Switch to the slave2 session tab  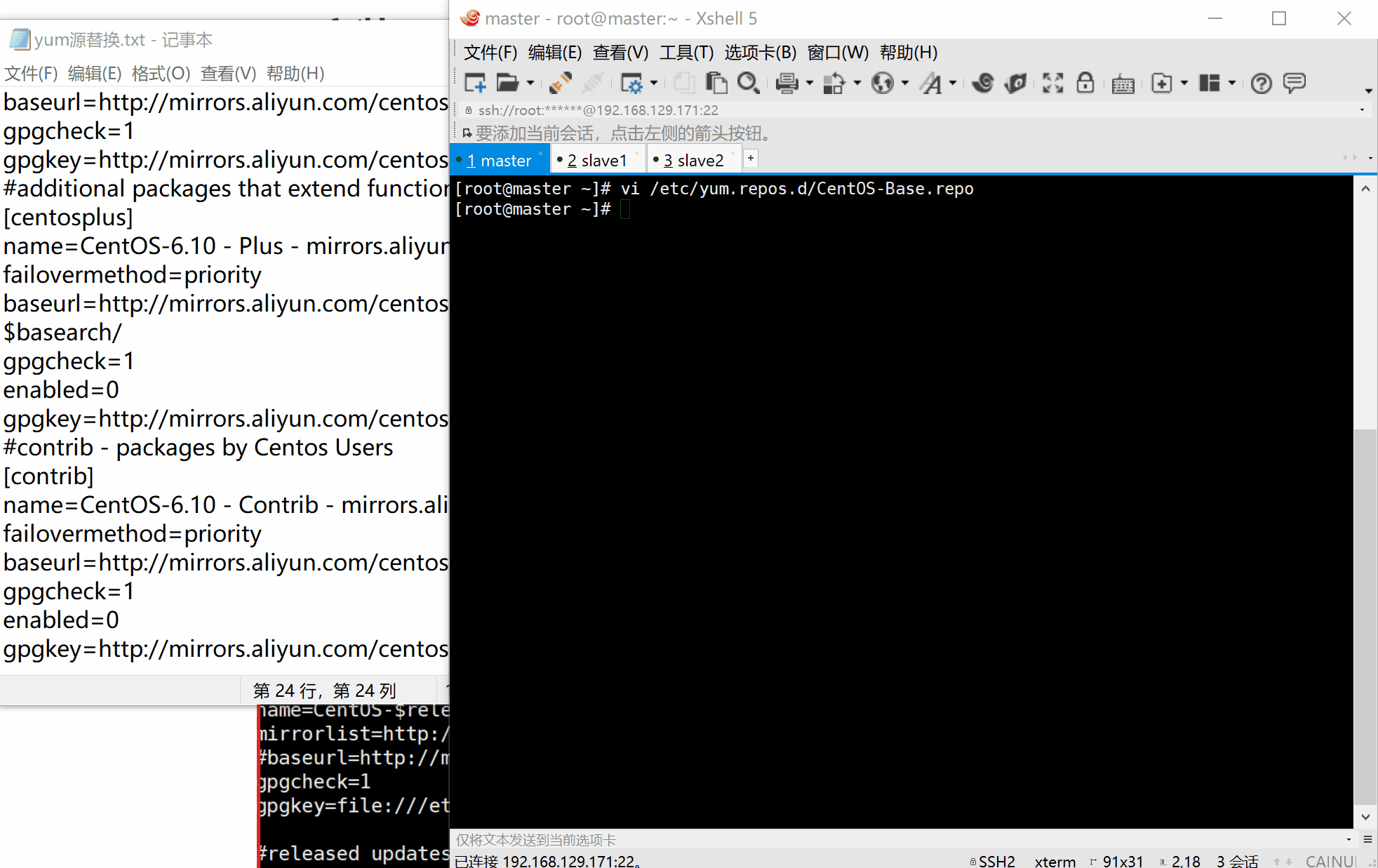point(693,161)
